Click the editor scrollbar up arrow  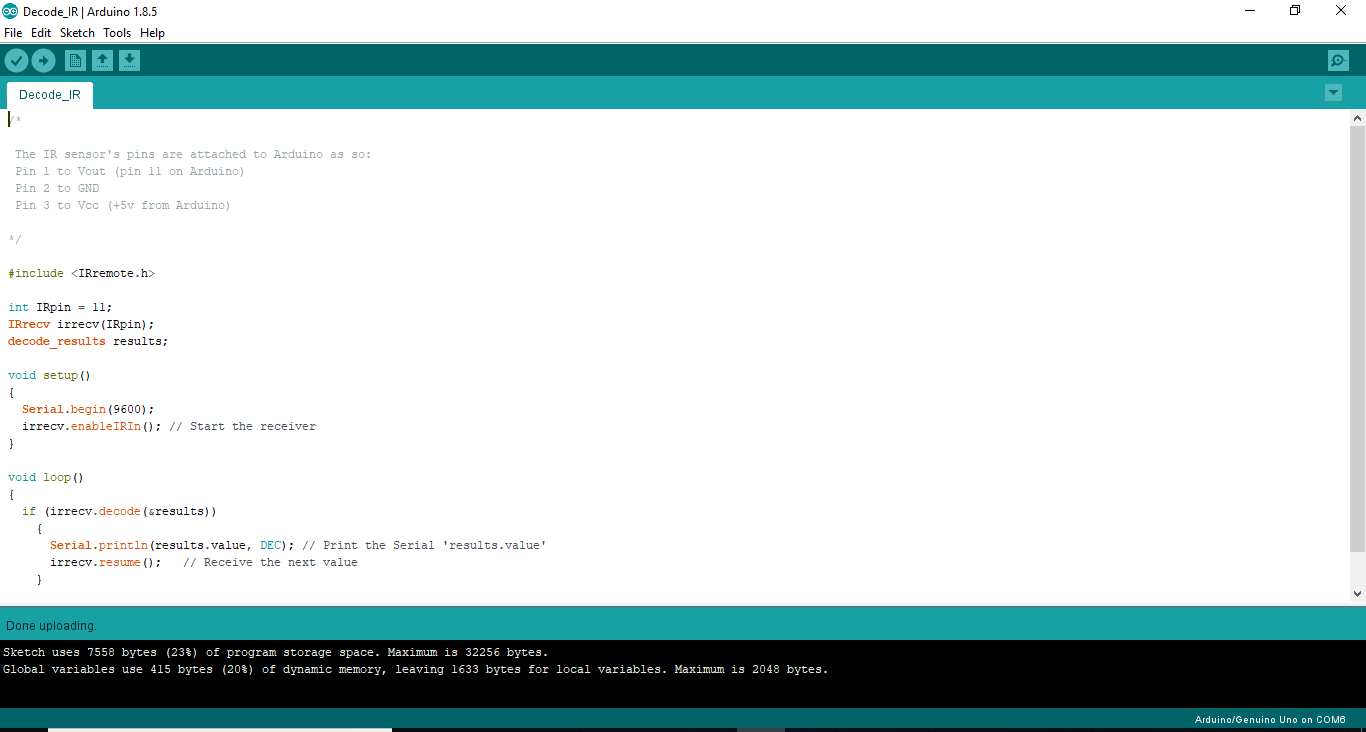tap(1357, 118)
